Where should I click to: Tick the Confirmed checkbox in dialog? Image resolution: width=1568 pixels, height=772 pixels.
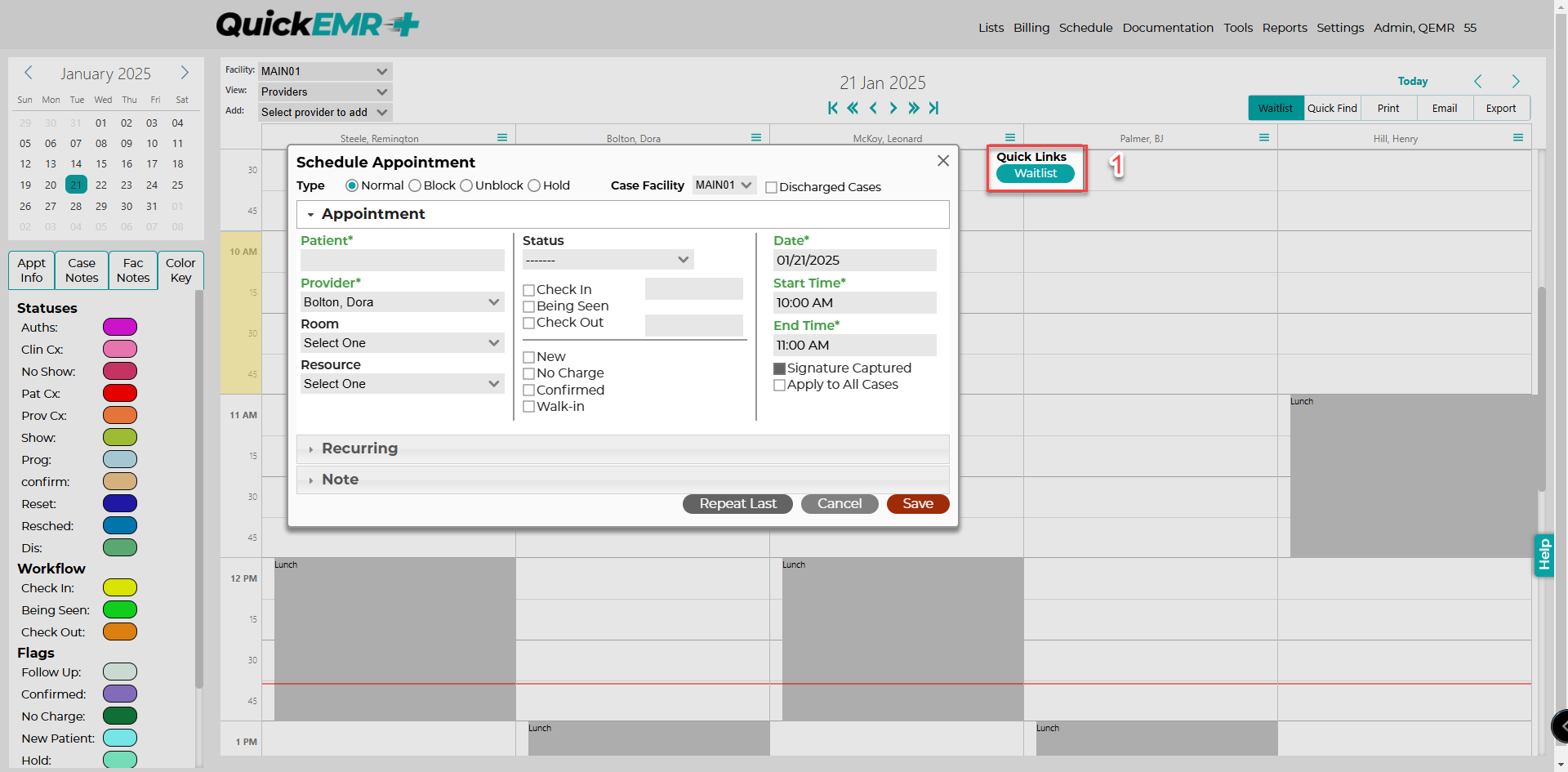(529, 390)
